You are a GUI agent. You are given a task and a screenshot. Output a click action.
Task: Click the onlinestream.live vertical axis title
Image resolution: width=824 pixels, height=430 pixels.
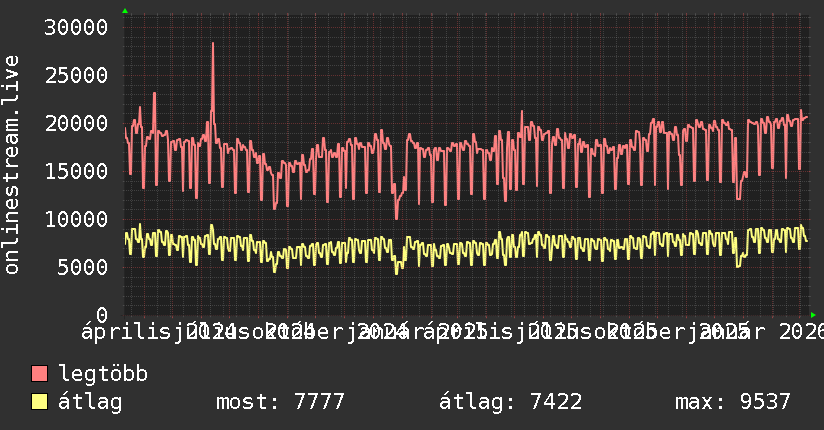coord(12,165)
